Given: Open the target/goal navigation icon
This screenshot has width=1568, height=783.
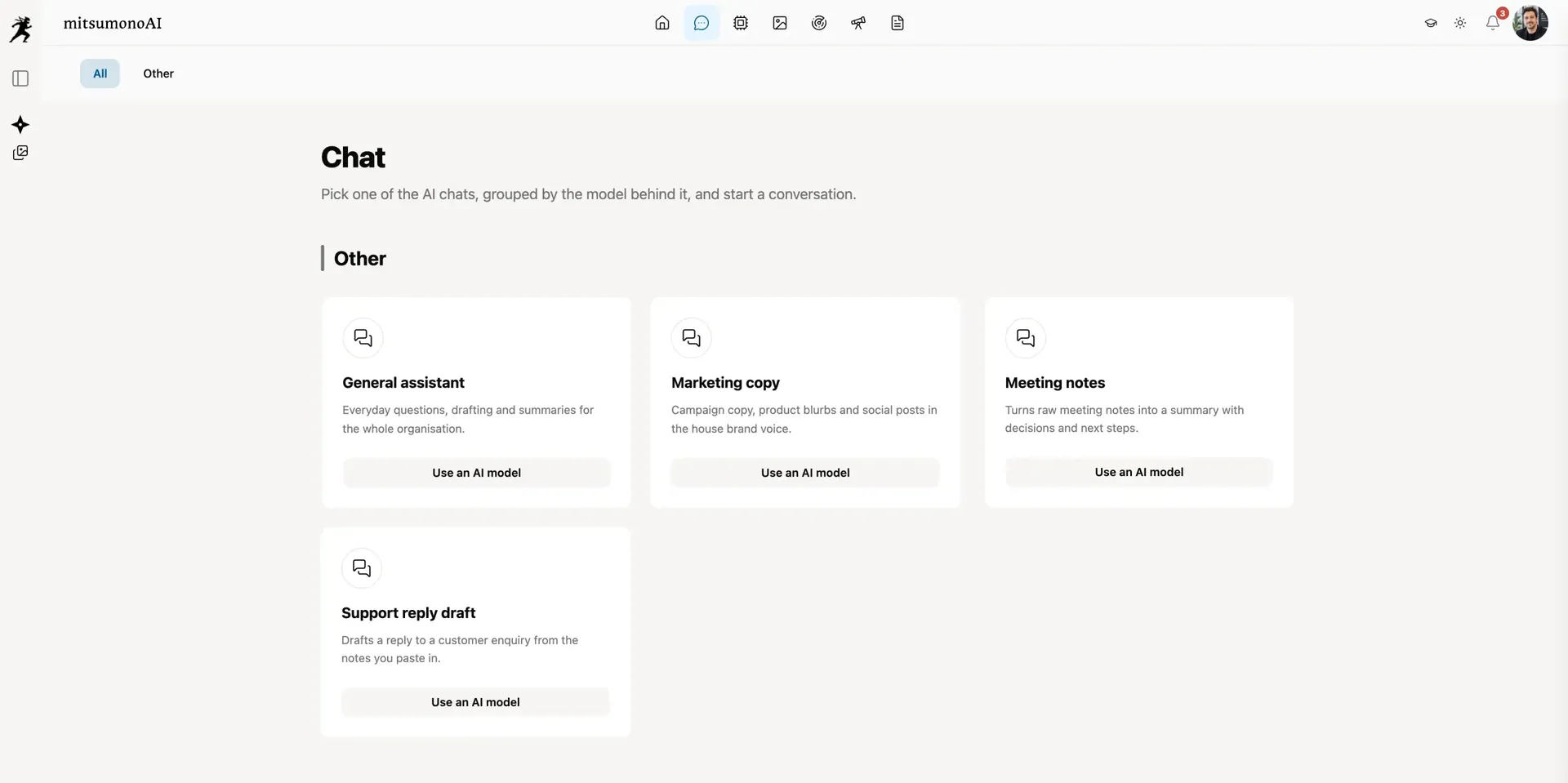Looking at the screenshot, I should pos(819,23).
